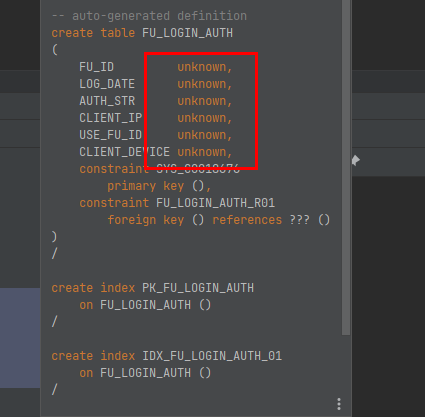Click 'on FU_LOGIN_AUTH' under PK_FU_LOGIN_AUTH index
Screen dimensions: 425x417
[x=135, y=305]
